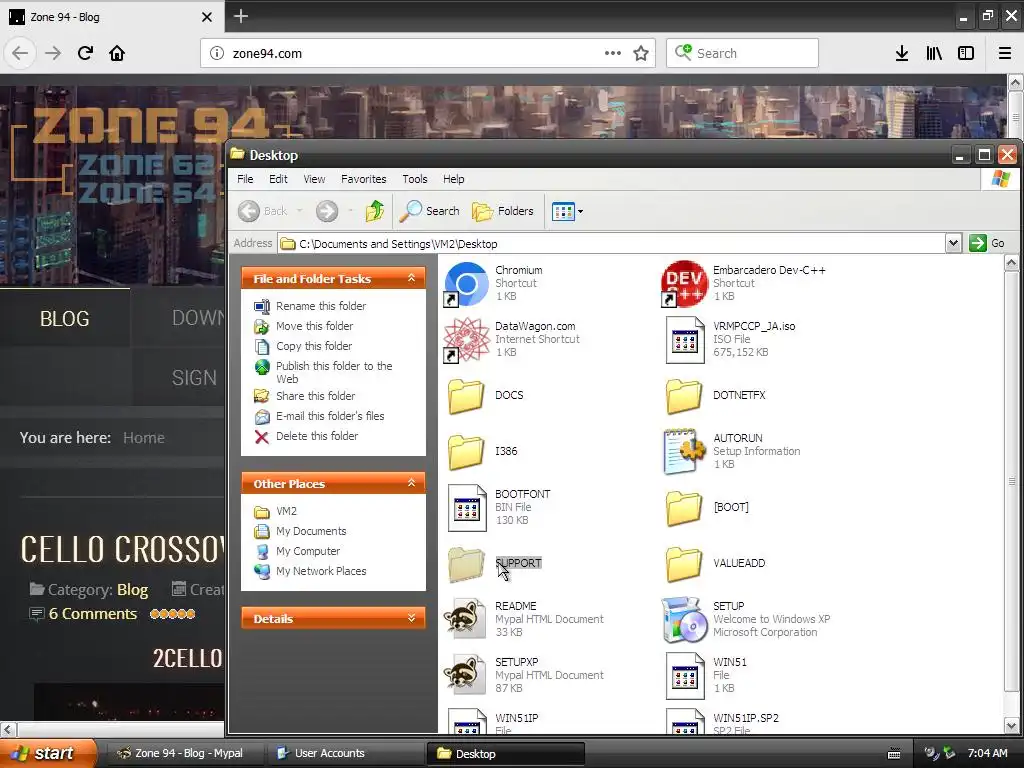This screenshot has height=768, width=1024.
Task: Open the browser downloads icon
Action: tap(902, 54)
